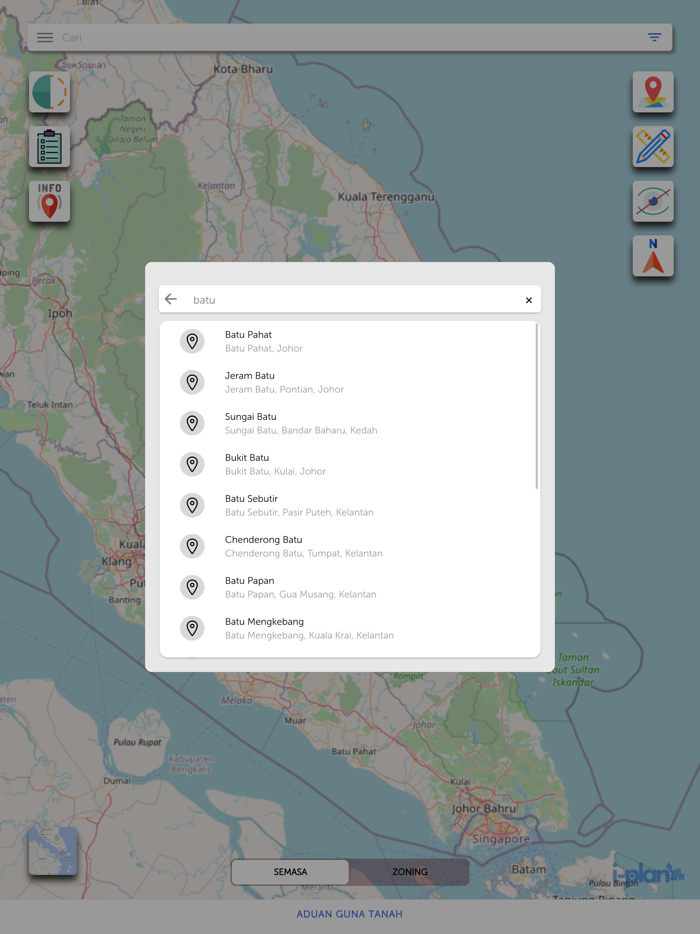Select the Batu Sebutir, Pasir Puteh result
Viewport: 700px width, 934px height.
[x=350, y=505]
